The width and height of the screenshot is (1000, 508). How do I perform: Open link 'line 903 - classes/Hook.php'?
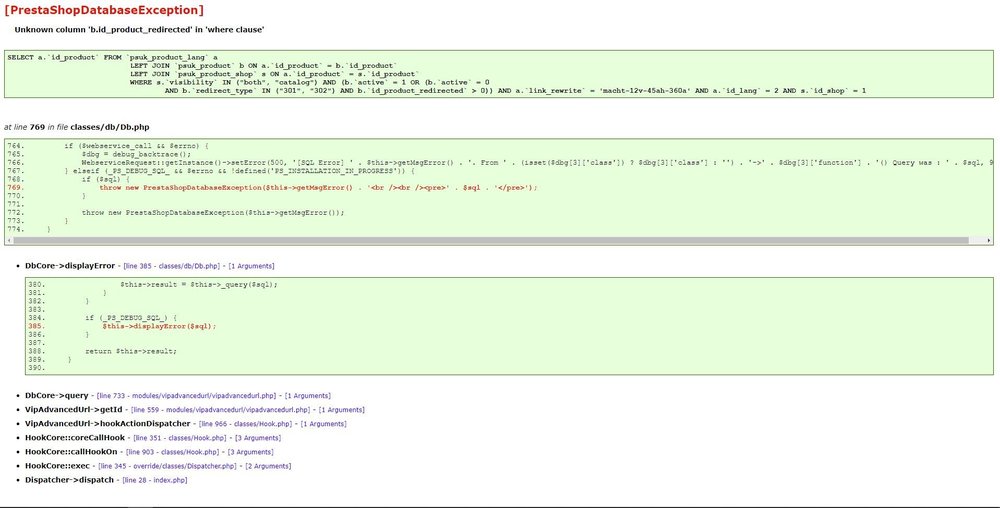pos(173,452)
